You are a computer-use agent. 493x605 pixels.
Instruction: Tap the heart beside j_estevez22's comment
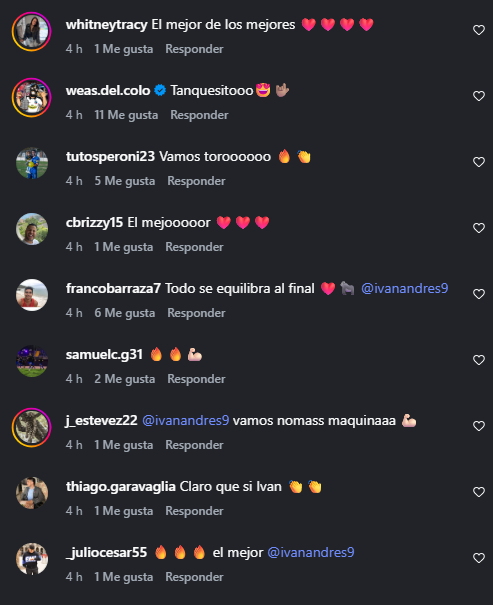[479, 426]
